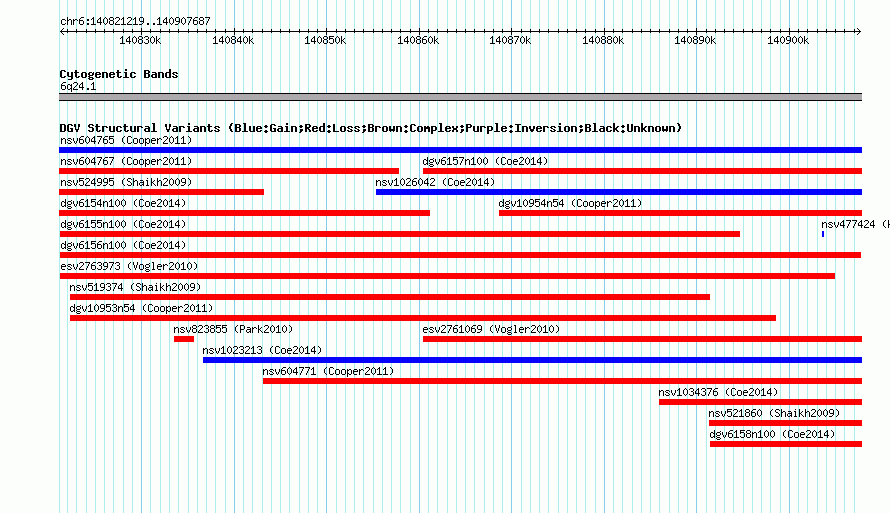Select the dgv6158n100 (Coe2014) red bar
The height and width of the screenshot is (513, 890).
point(786,444)
